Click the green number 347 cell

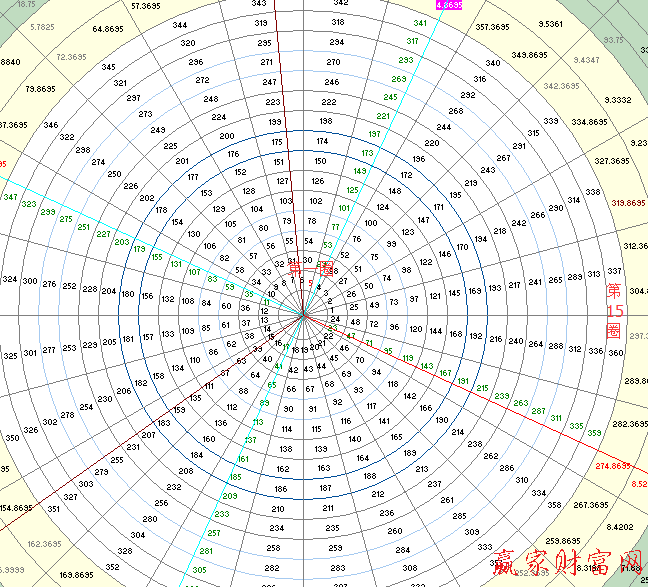(x=11, y=197)
